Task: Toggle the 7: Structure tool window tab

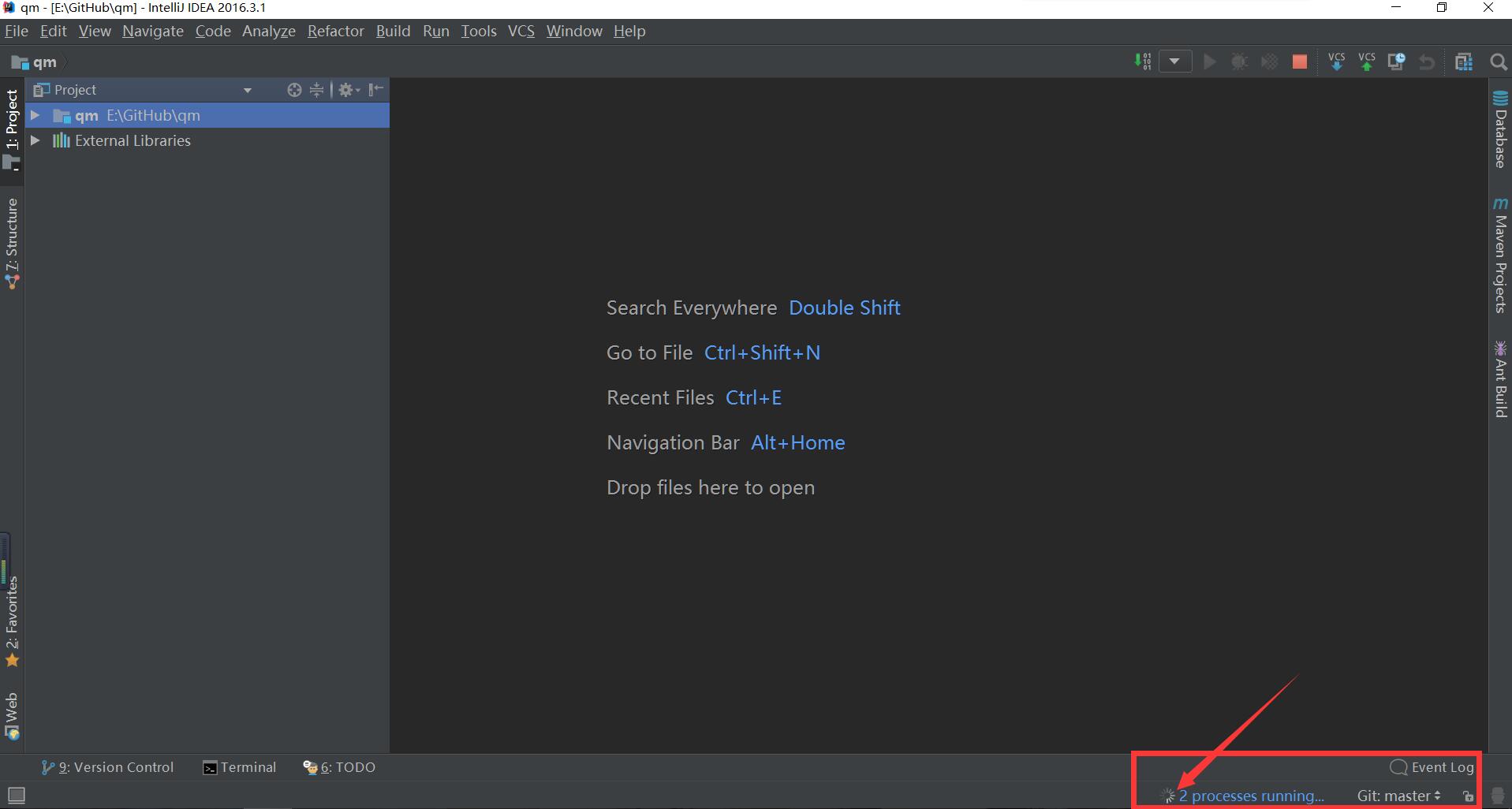Action: coord(12,244)
